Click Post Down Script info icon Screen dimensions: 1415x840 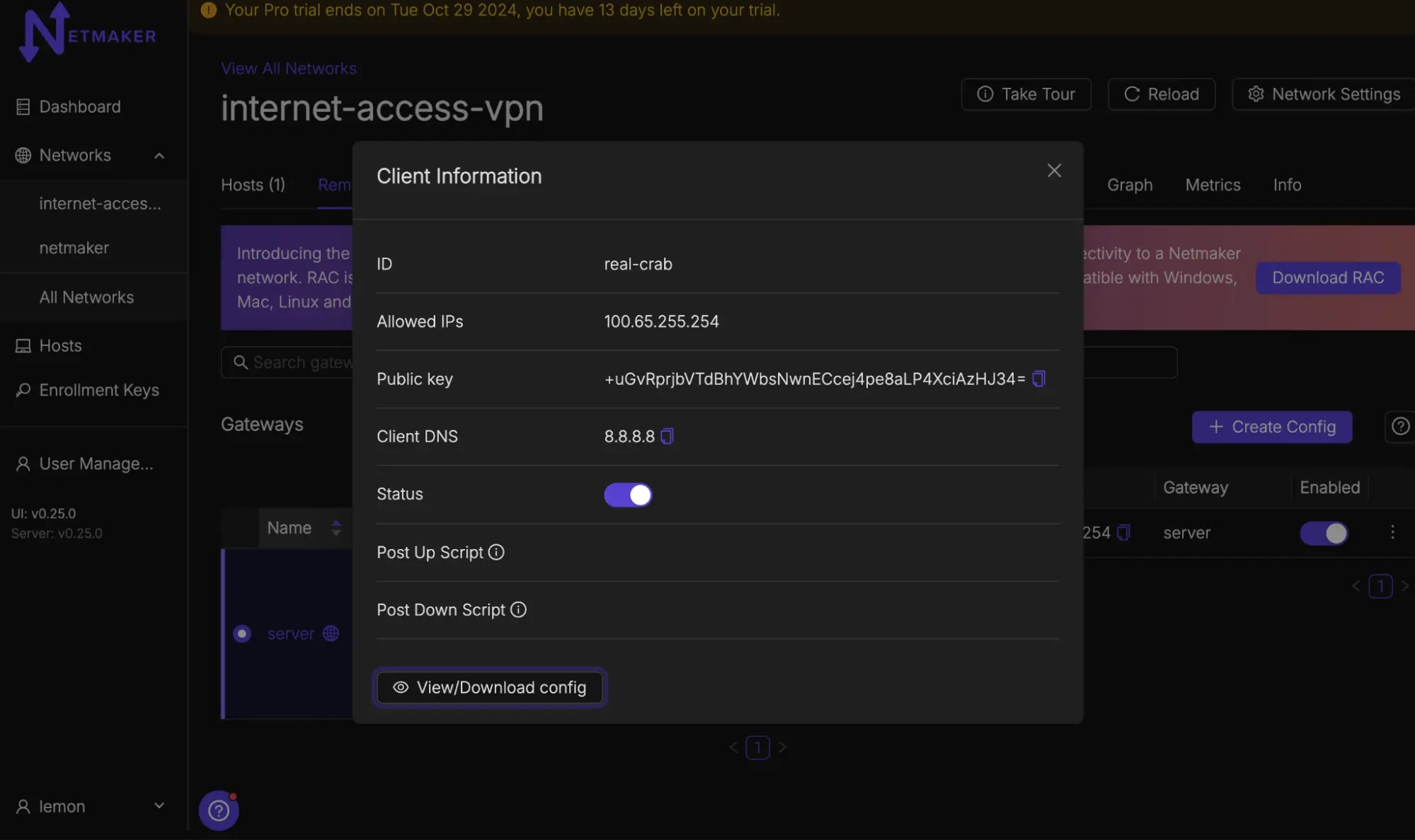coord(518,609)
